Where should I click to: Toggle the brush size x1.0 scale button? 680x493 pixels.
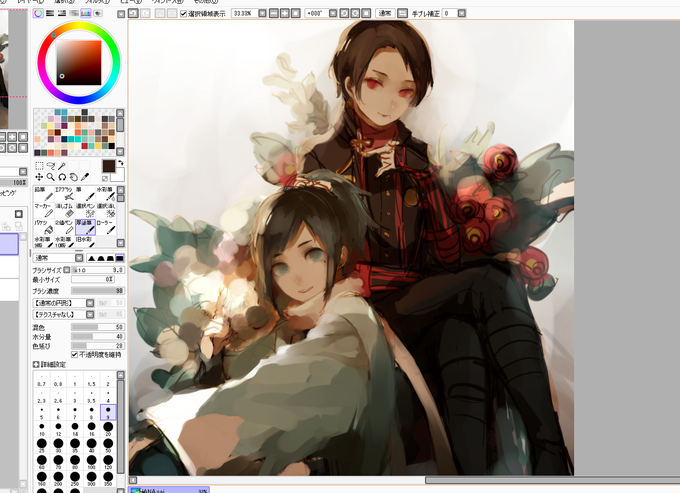[67, 270]
